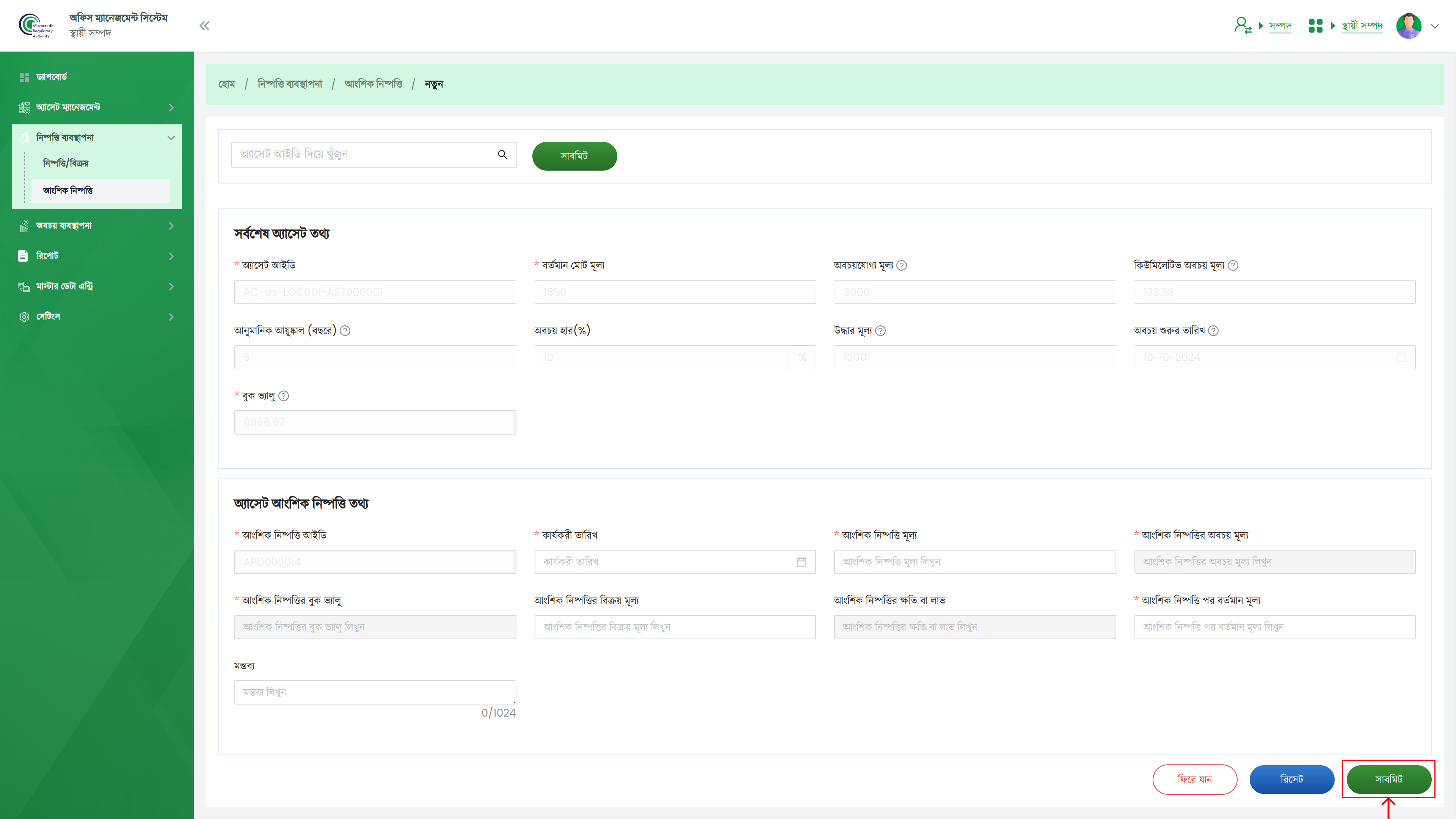Click the Microcredit Regulatory Authority logo
Image resolution: width=1456 pixels, height=819 pixels.
36,26
